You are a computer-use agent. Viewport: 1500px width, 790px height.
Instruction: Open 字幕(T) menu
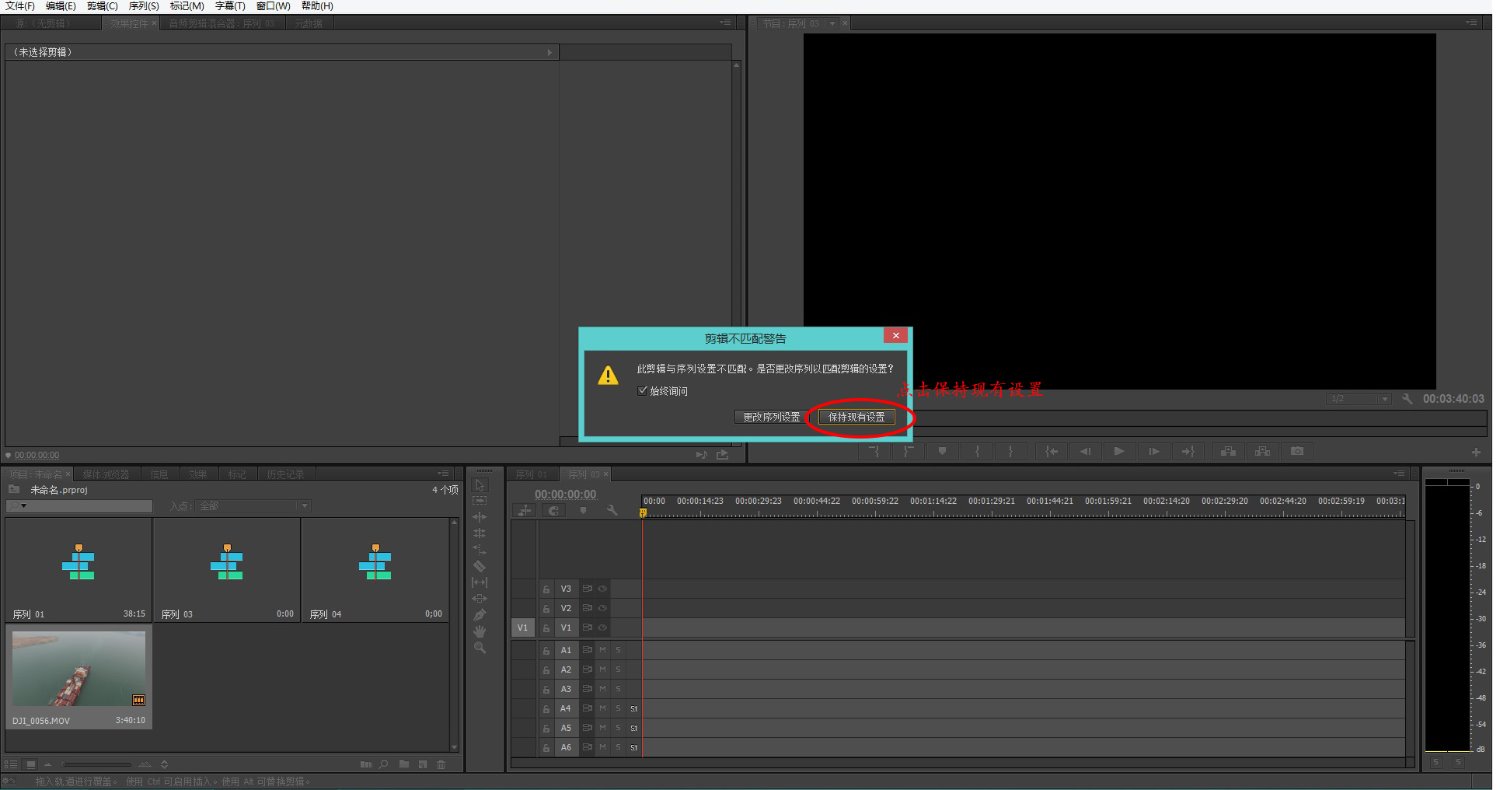pyautogui.click(x=230, y=6)
